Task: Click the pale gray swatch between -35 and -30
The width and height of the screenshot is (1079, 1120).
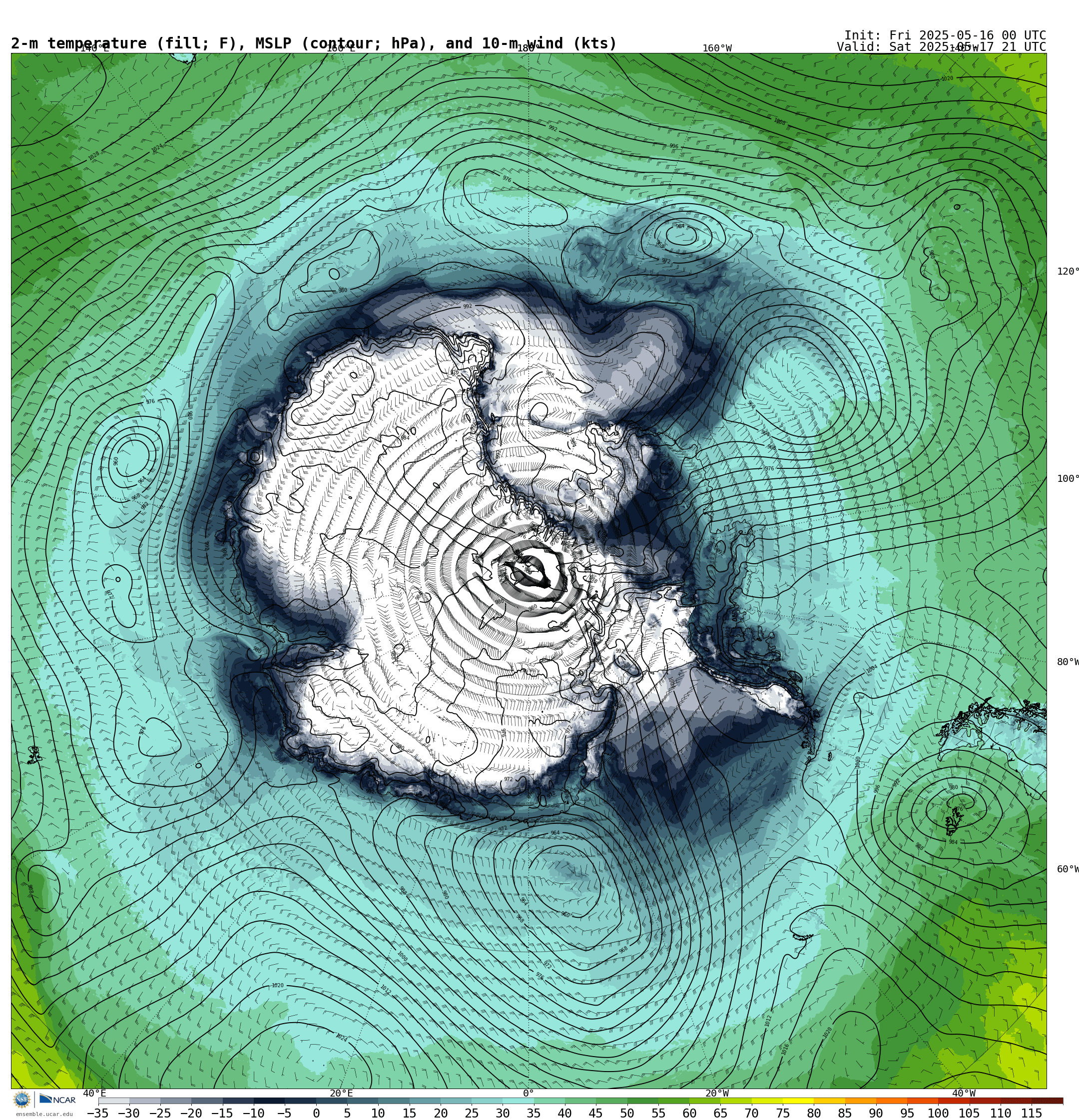Action: tap(113, 1101)
